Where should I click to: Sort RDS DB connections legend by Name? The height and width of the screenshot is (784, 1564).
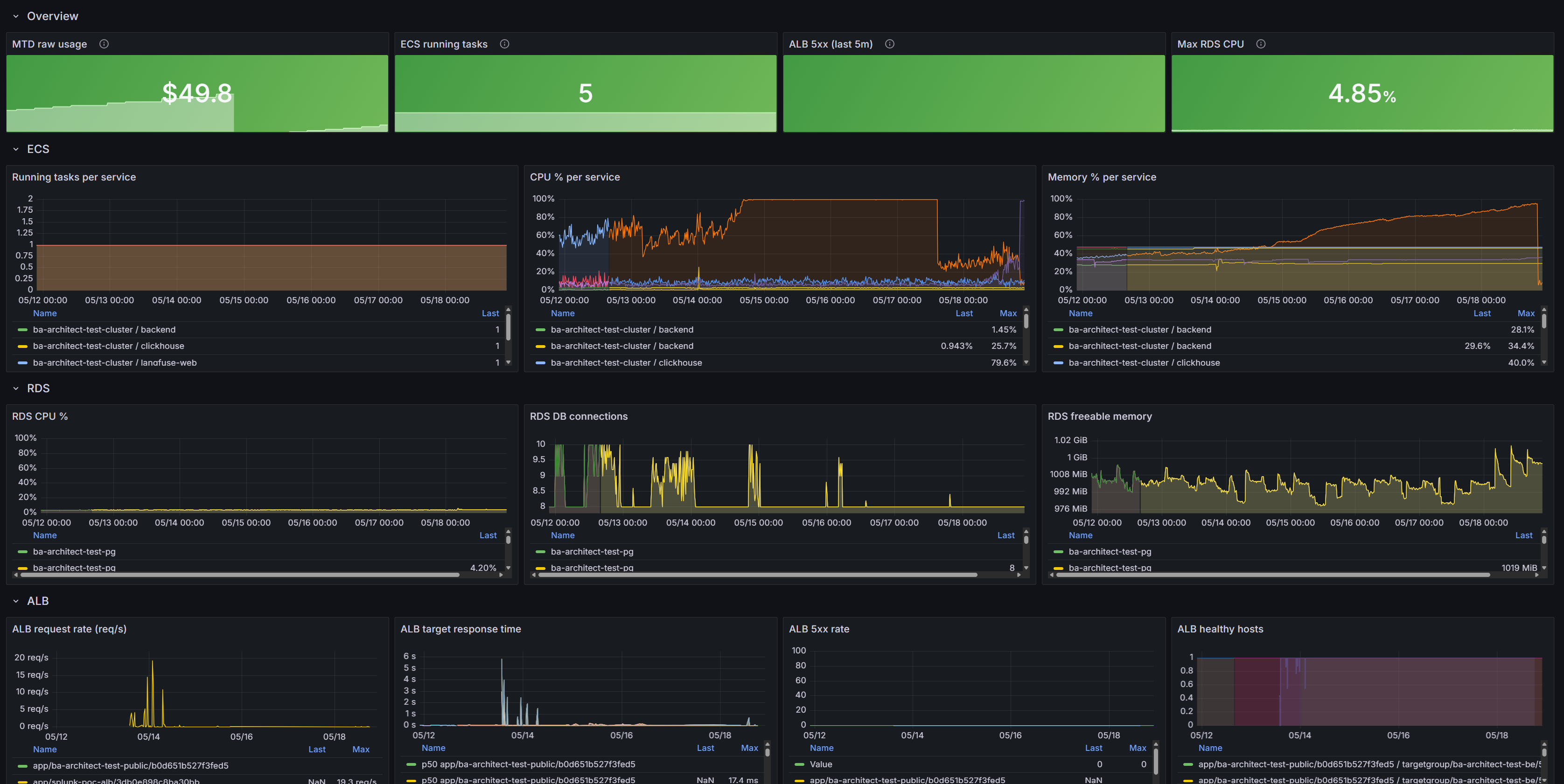(563, 535)
